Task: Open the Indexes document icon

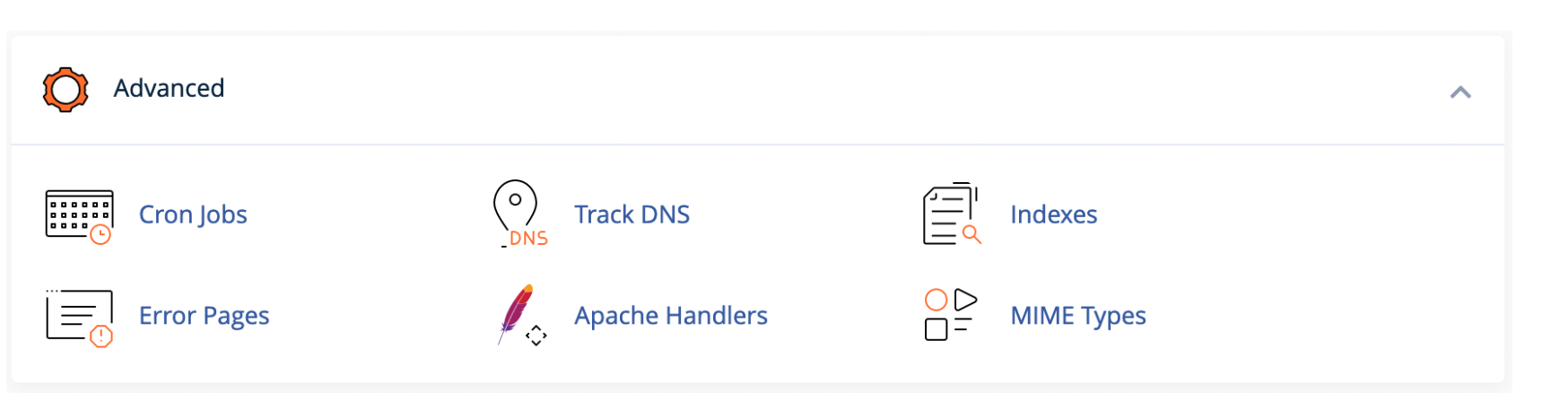Action: coord(952,214)
